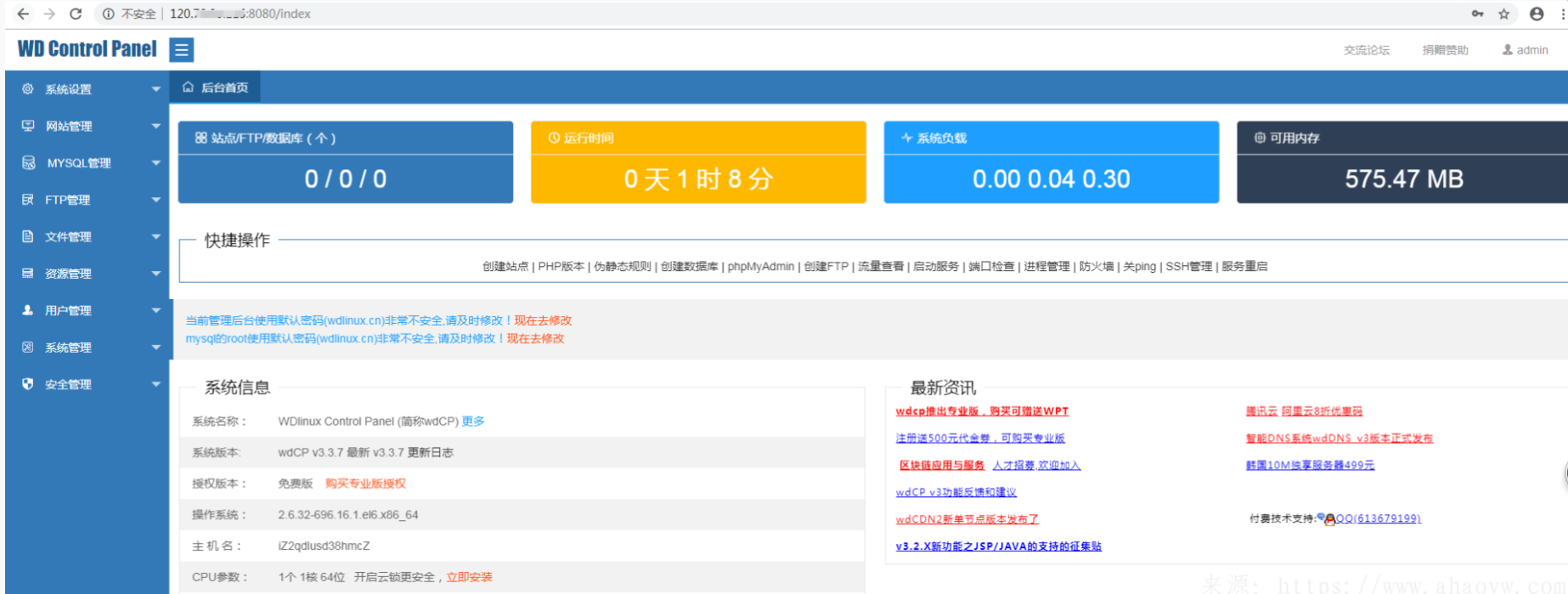Click the hamburger menu toggle icon

coord(181,50)
